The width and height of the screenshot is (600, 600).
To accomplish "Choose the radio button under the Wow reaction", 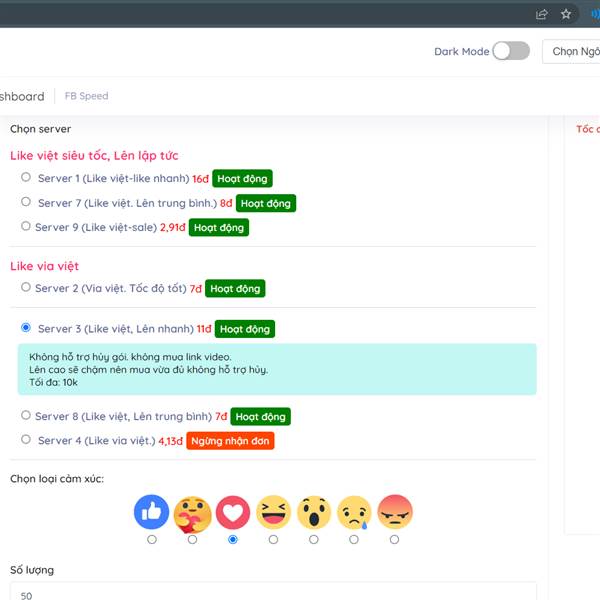I will (314, 540).
